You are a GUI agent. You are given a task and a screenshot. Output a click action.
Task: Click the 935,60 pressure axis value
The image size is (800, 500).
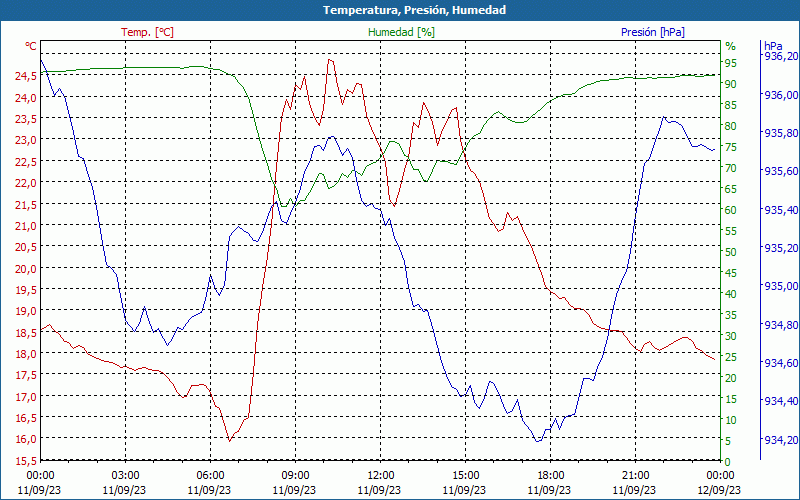781,171
